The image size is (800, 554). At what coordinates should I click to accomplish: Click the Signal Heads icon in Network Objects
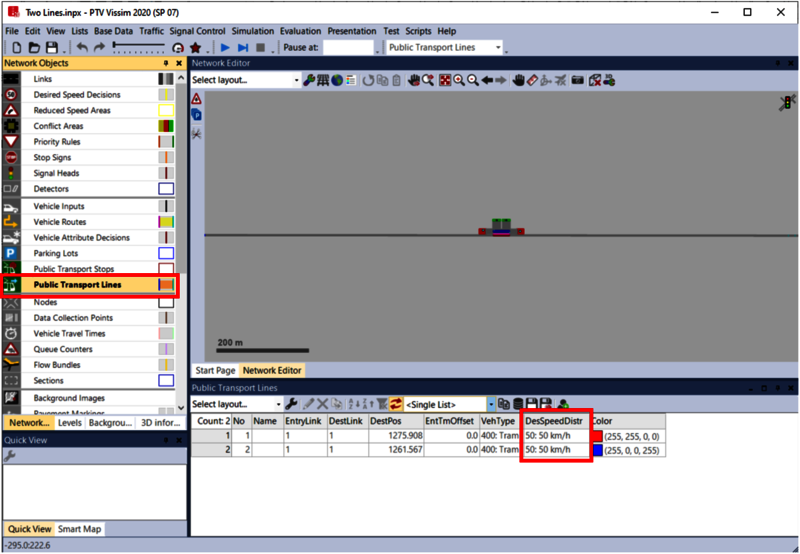pyautogui.click(x=11, y=173)
